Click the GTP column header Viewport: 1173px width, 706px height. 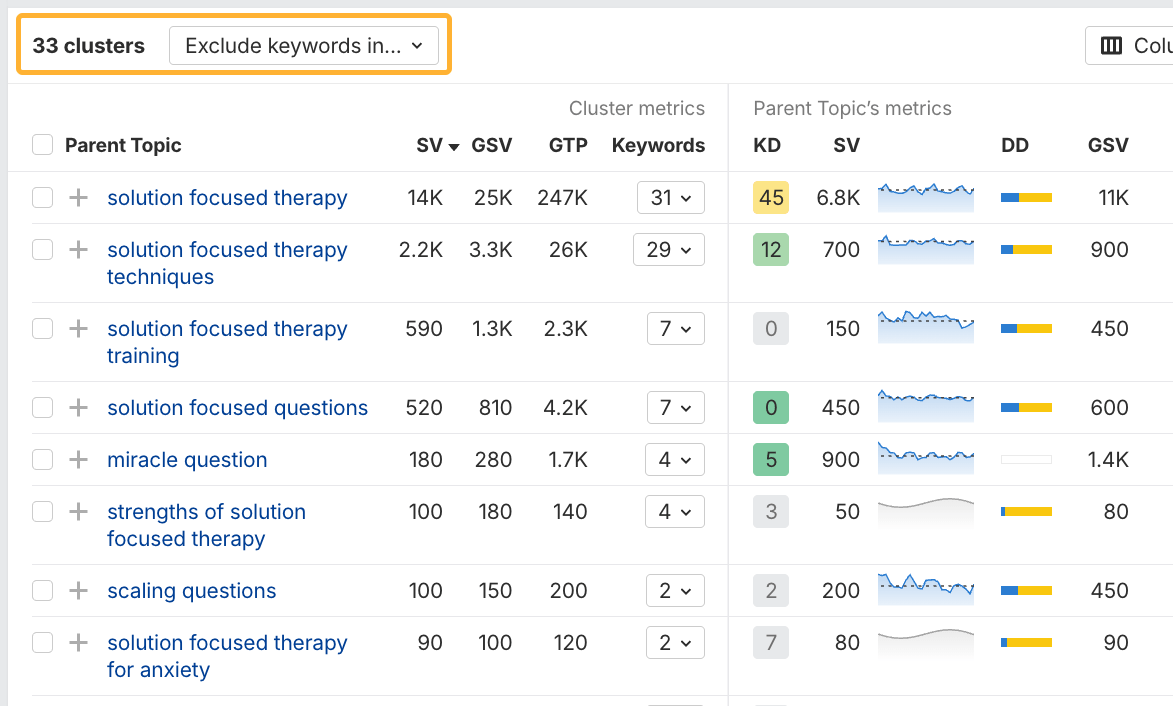click(x=567, y=145)
